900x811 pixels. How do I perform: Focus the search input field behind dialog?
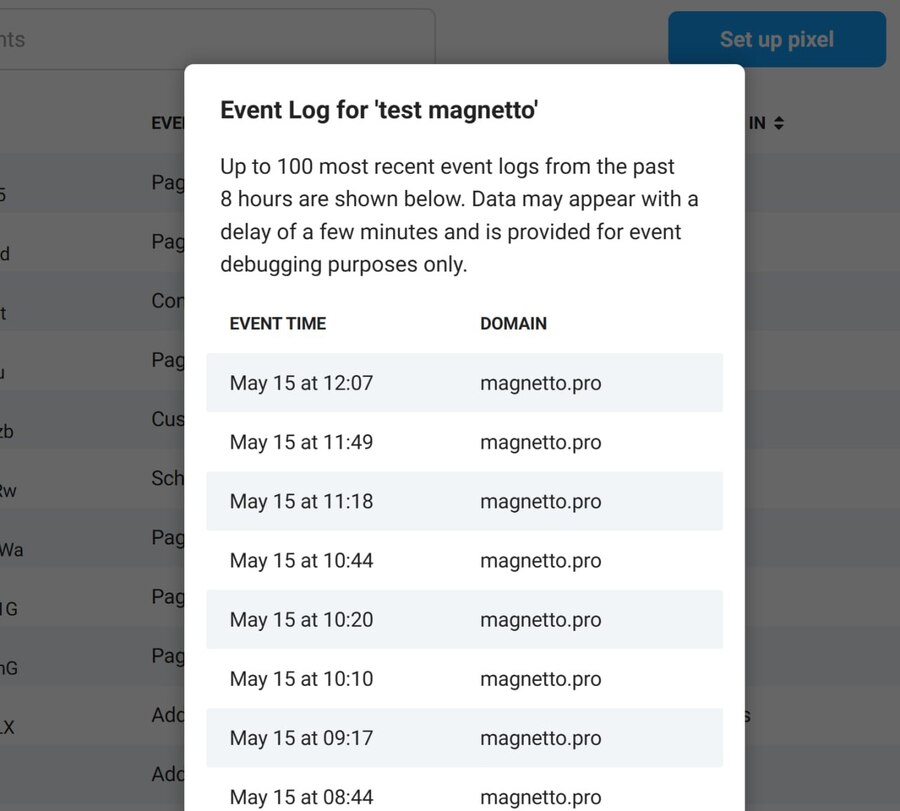click(217, 39)
